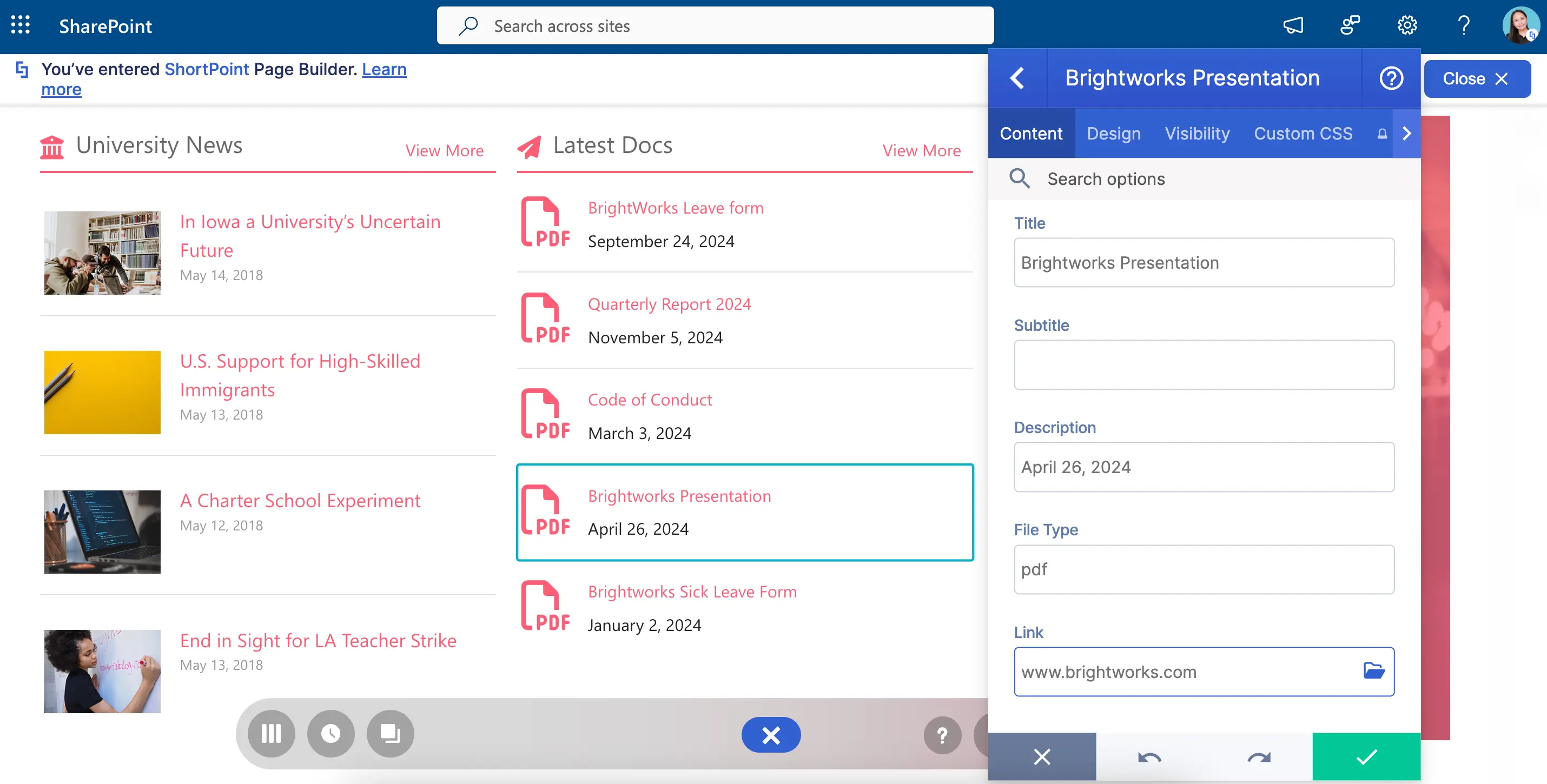
Task: Click the Search across sites box
Action: 715,25
